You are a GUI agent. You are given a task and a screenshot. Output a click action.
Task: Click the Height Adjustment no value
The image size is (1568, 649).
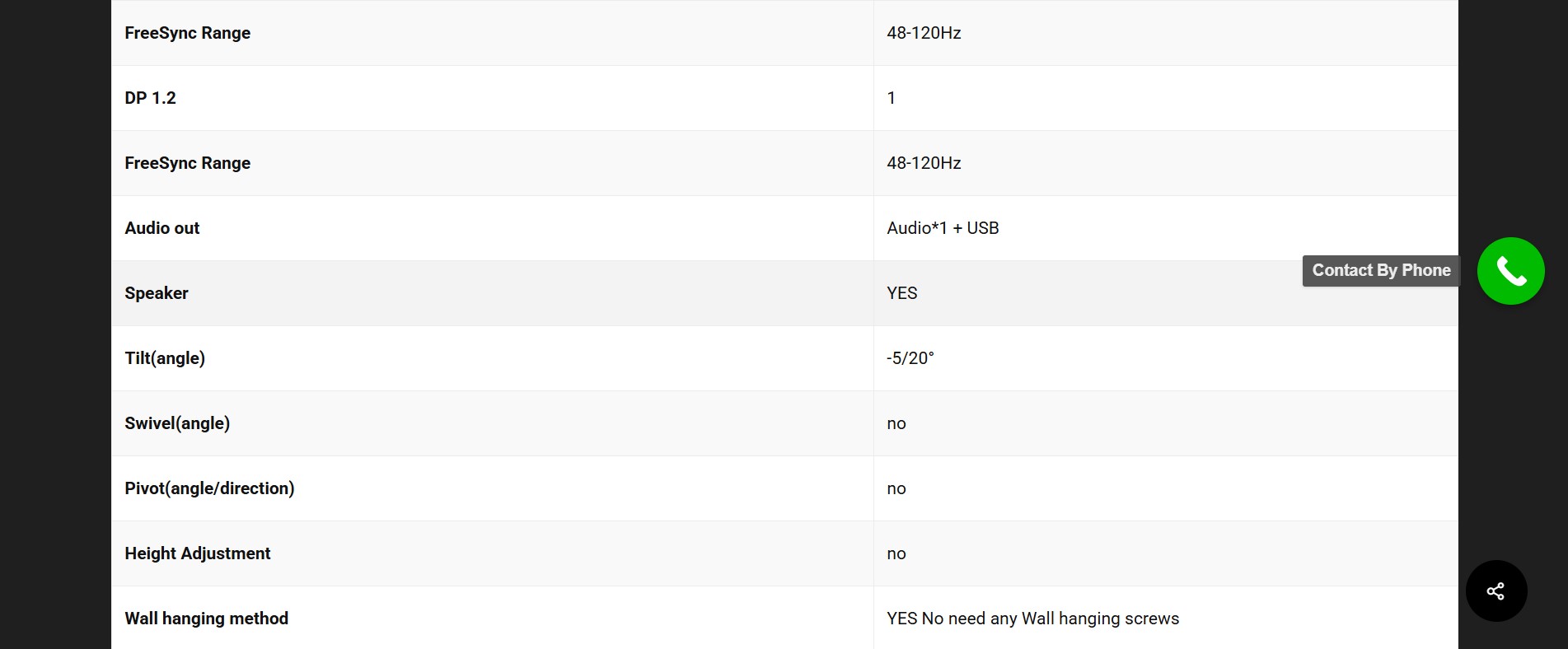896,553
